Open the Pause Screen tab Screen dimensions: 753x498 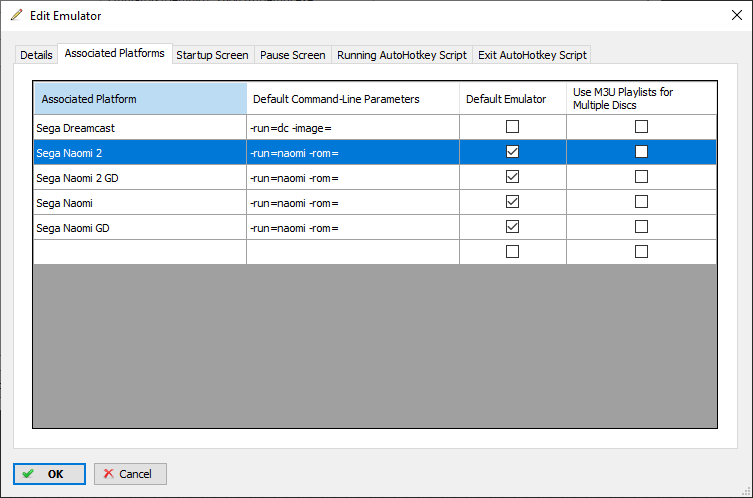point(293,55)
